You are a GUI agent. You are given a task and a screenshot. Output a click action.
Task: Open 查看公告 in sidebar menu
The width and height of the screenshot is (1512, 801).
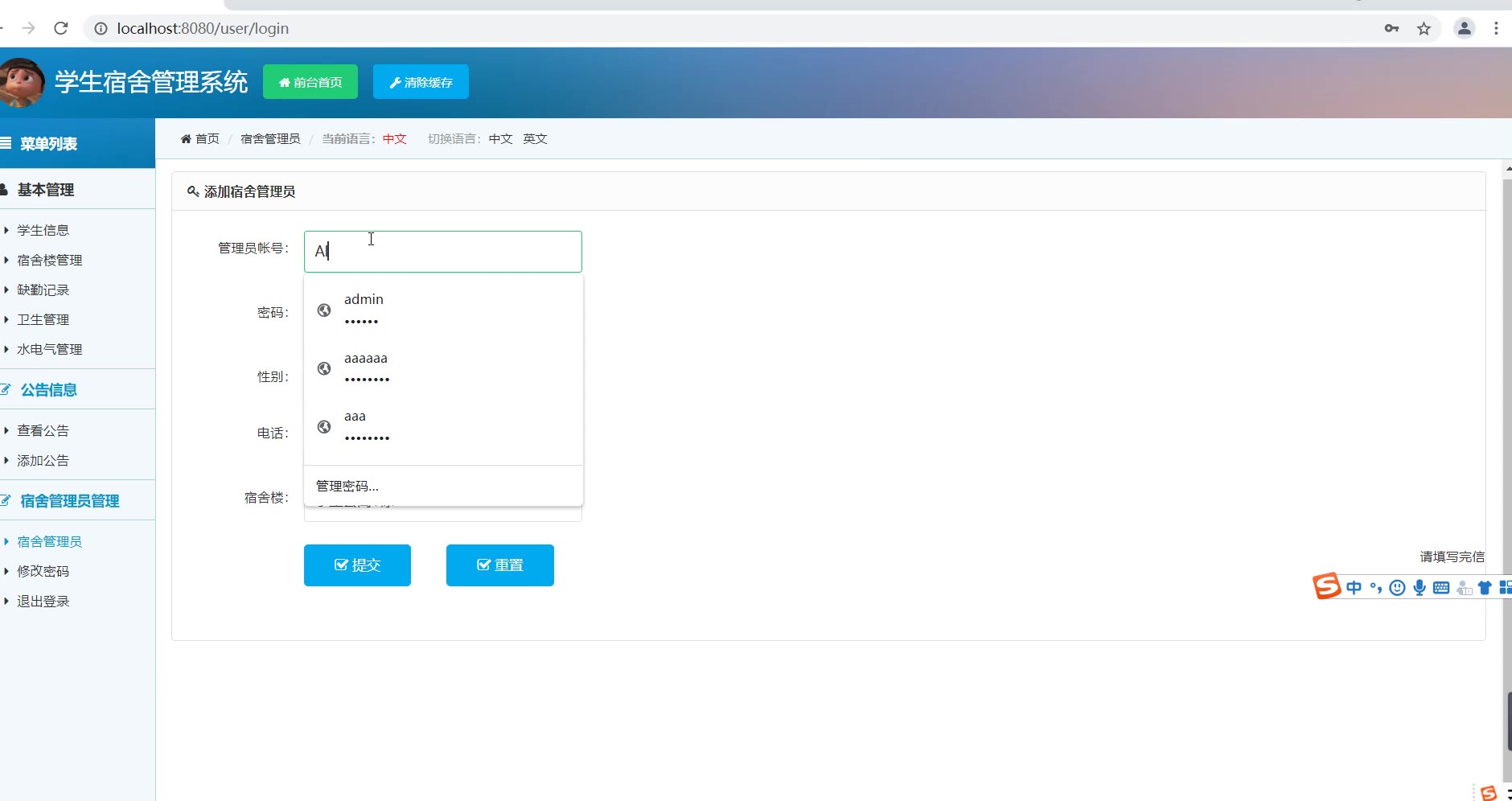pos(43,431)
